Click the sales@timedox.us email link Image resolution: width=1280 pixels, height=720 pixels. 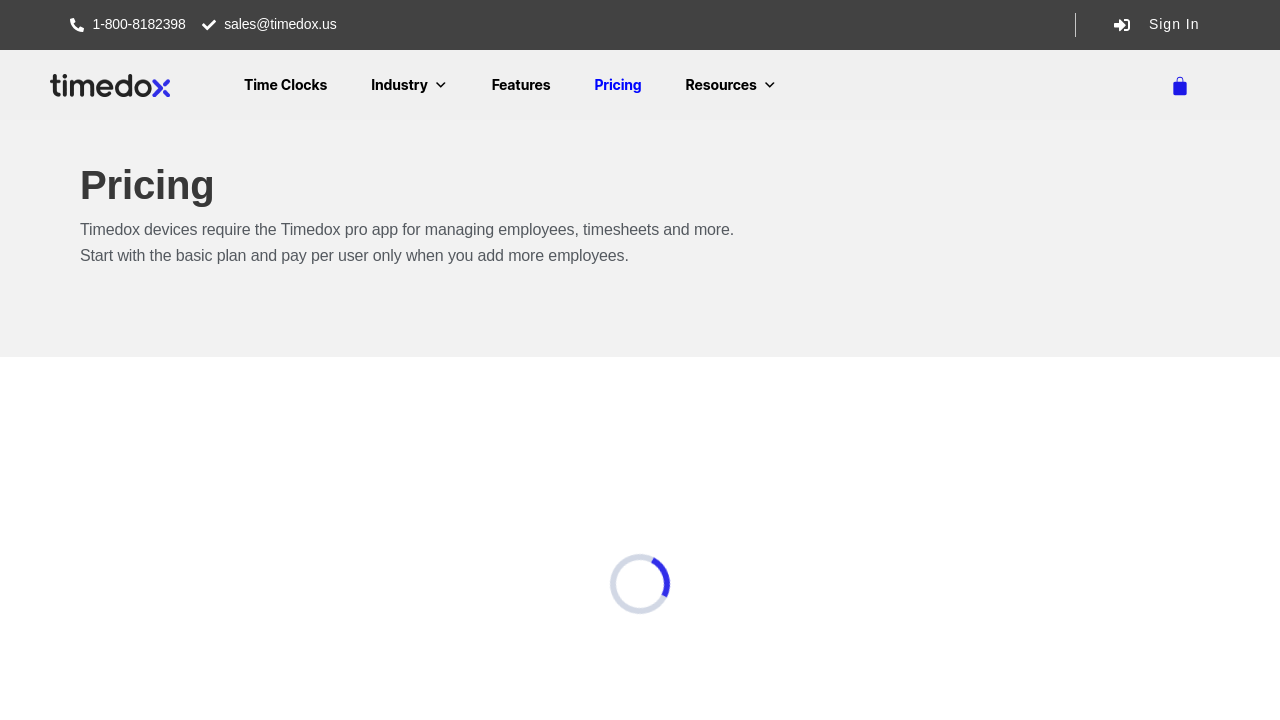280,25
